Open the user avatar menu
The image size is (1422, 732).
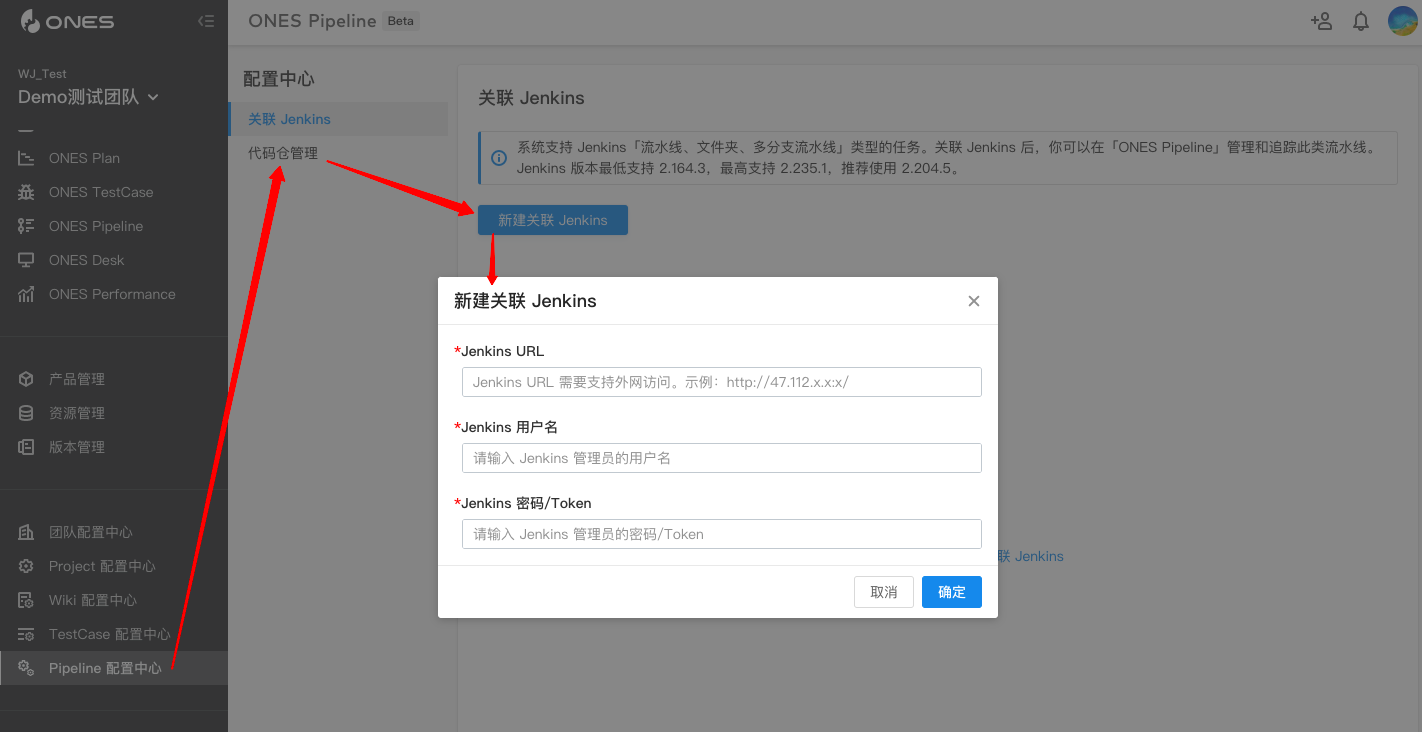tap(1402, 21)
